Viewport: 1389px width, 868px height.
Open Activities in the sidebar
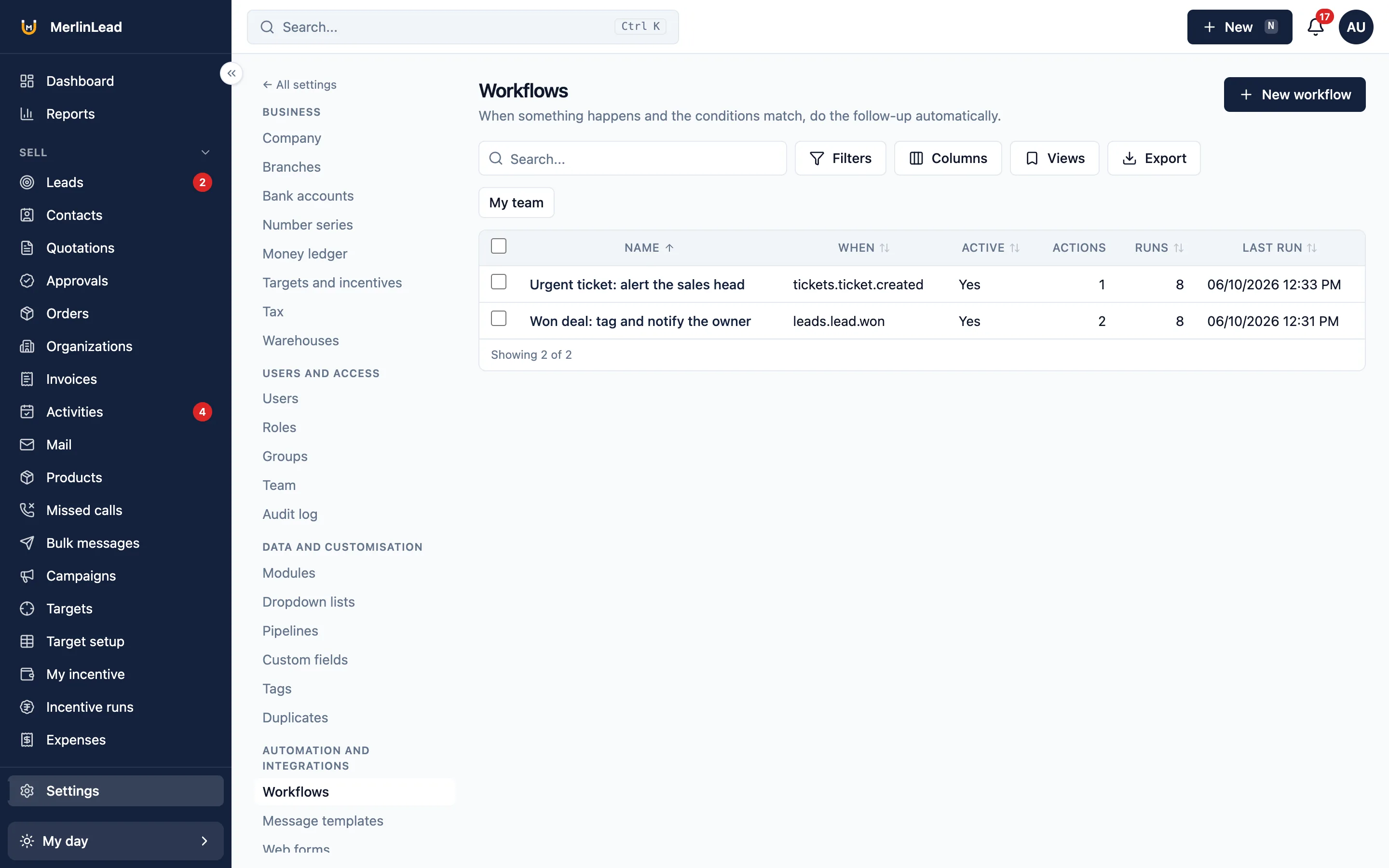click(x=115, y=412)
